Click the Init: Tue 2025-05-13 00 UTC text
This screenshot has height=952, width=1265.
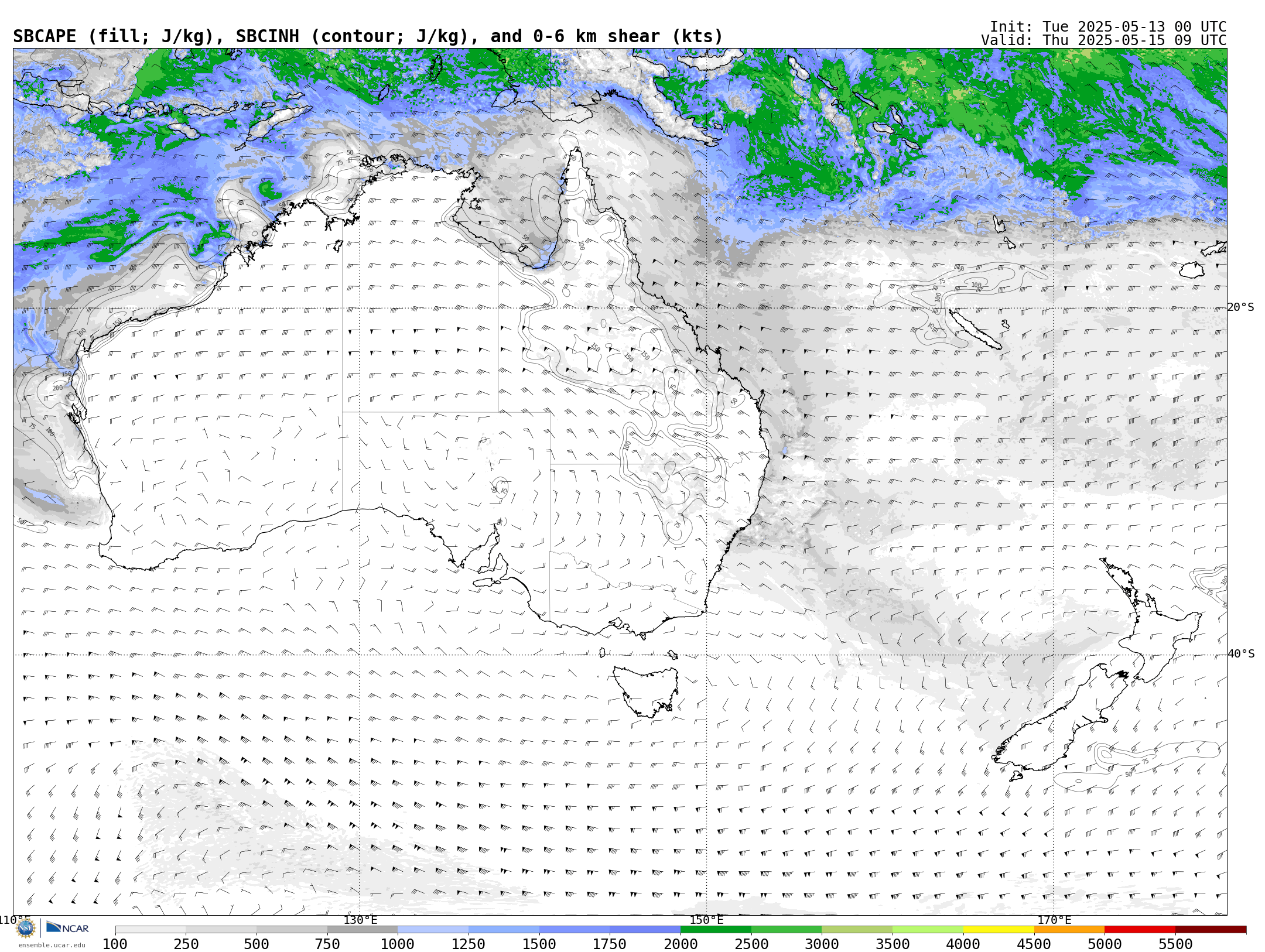pos(1108,27)
